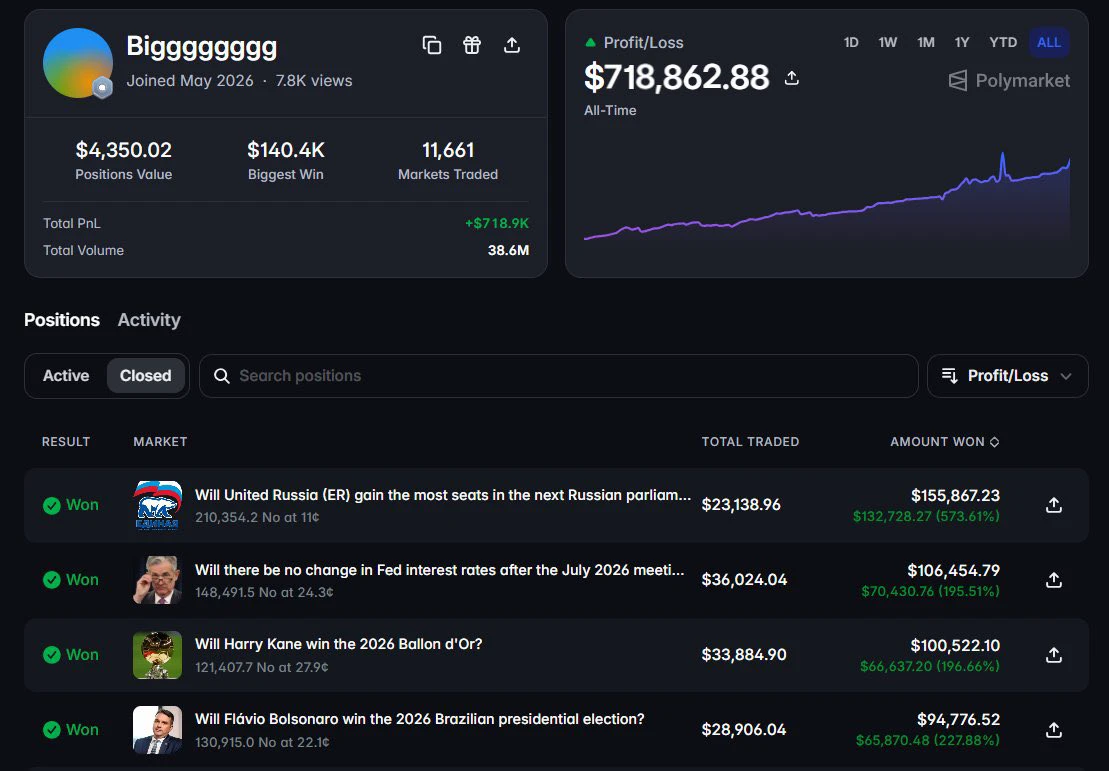This screenshot has height=771, width=1109.
Task: Click into the Search positions field
Action: tap(559, 376)
